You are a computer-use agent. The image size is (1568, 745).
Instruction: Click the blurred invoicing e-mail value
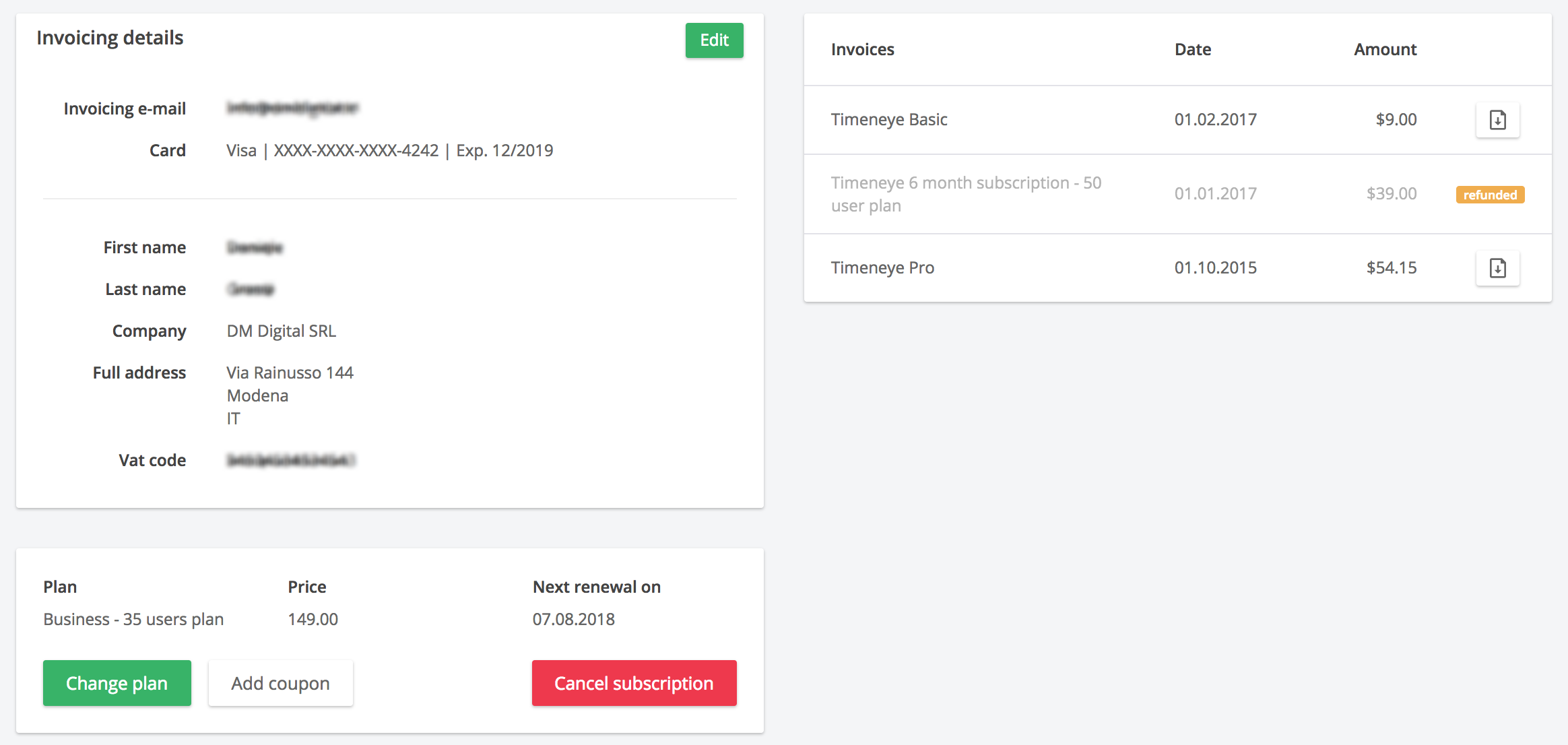tap(292, 108)
